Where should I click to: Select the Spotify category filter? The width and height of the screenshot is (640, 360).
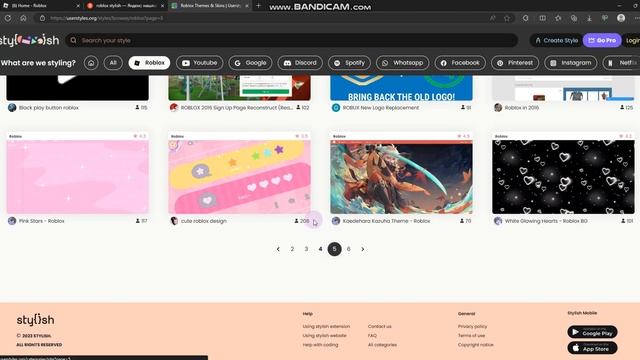coord(349,63)
